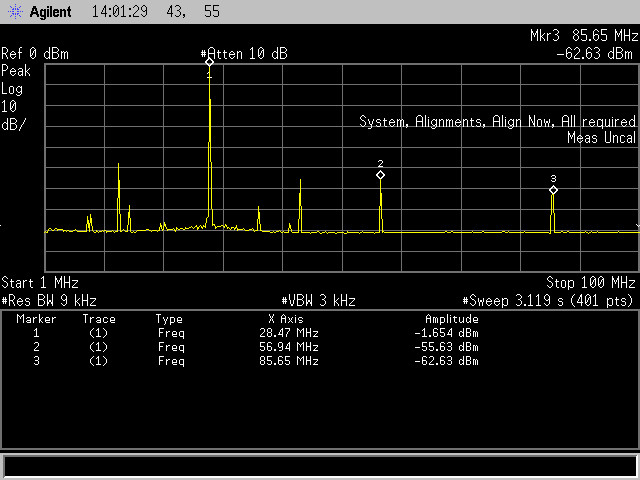Image resolution: width=640 pixels, height=480 pixels.
Task: Click the -1.654 dBm amplitude cell
Action: [x=446, y=333]
